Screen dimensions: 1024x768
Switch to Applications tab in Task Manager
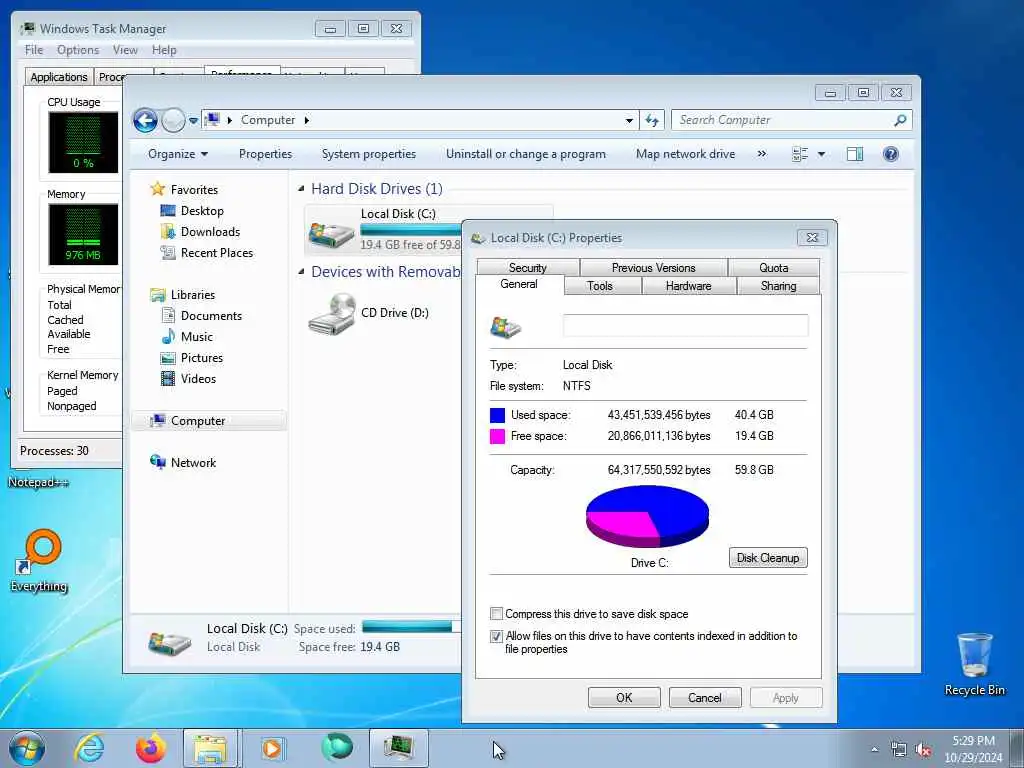59,77
